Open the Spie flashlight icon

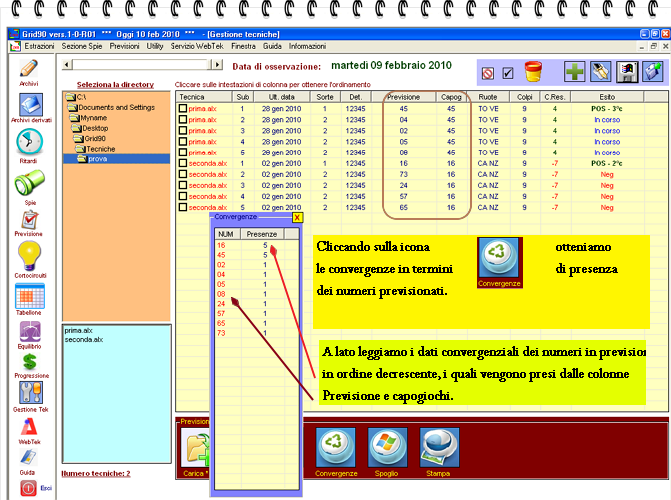click(29, 182)
